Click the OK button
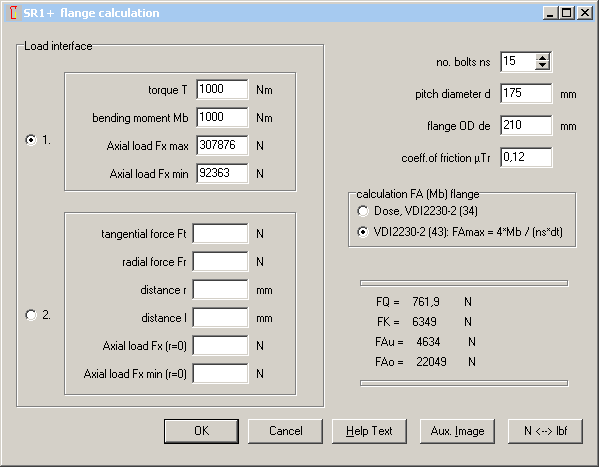This screenshot has width=599, height=467. tap(201, 431)
